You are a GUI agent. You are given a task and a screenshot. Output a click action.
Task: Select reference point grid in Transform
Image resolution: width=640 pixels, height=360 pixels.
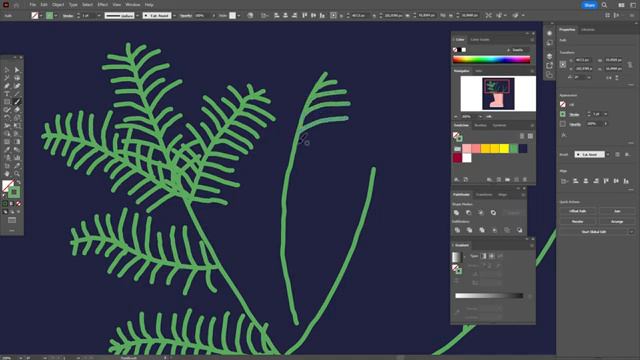pos(563,64)
